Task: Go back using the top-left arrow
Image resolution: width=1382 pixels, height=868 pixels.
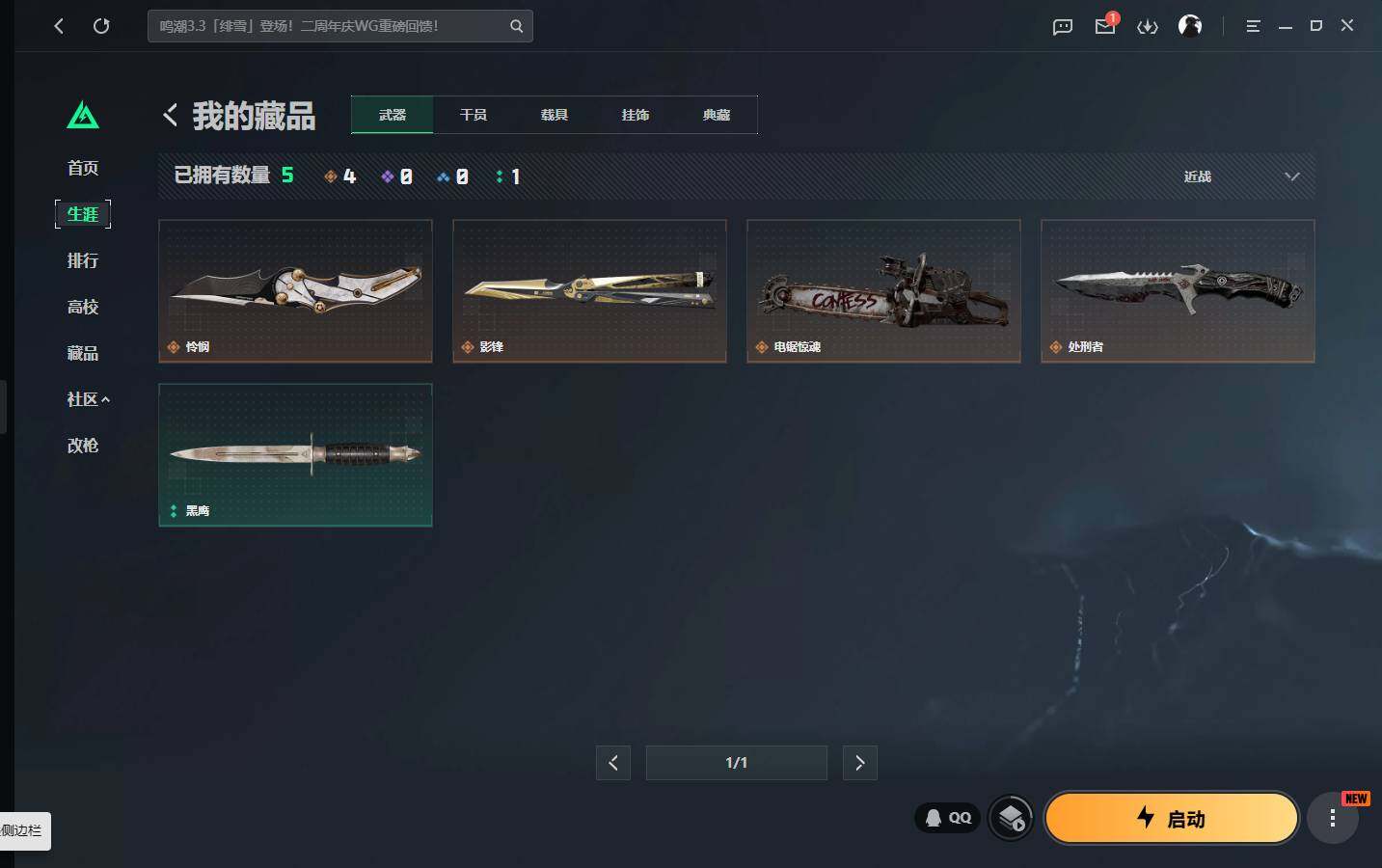Action: point(59,26)
